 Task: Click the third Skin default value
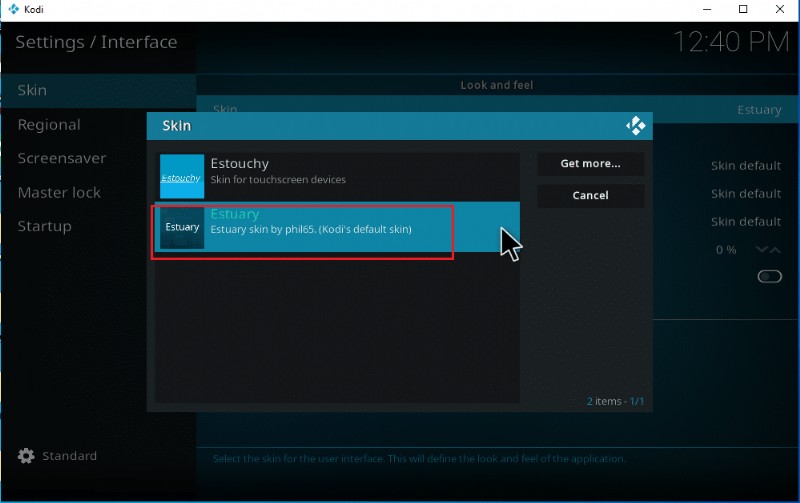pos(746,222)
